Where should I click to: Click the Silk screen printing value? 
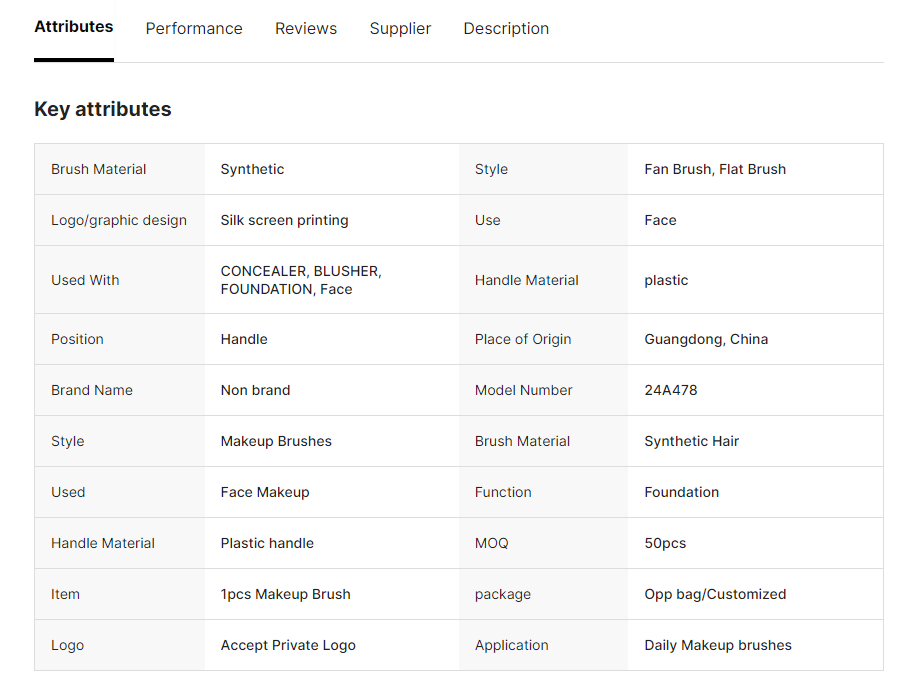point(284,220)
